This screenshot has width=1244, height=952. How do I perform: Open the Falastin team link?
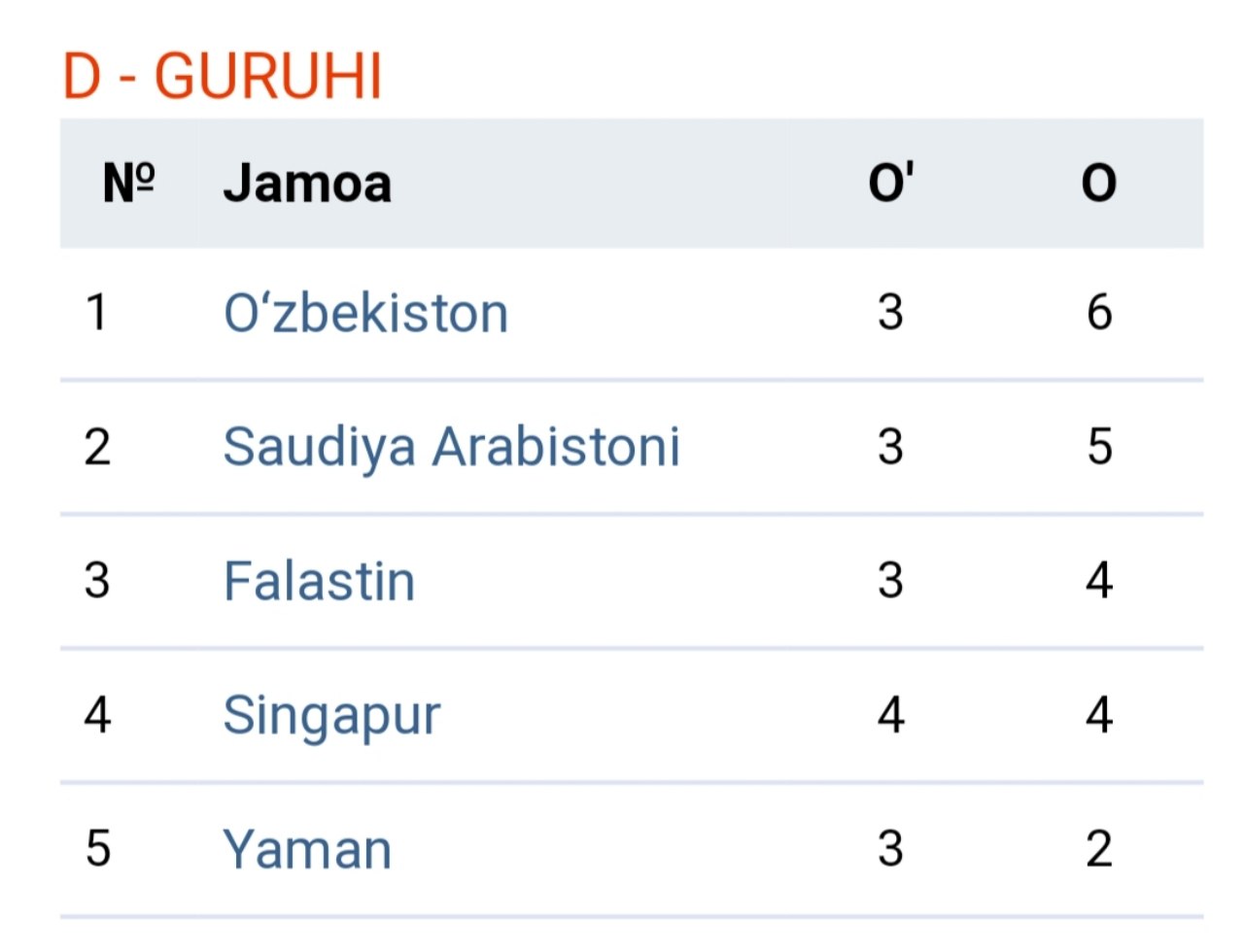click(x=319, y=581)
